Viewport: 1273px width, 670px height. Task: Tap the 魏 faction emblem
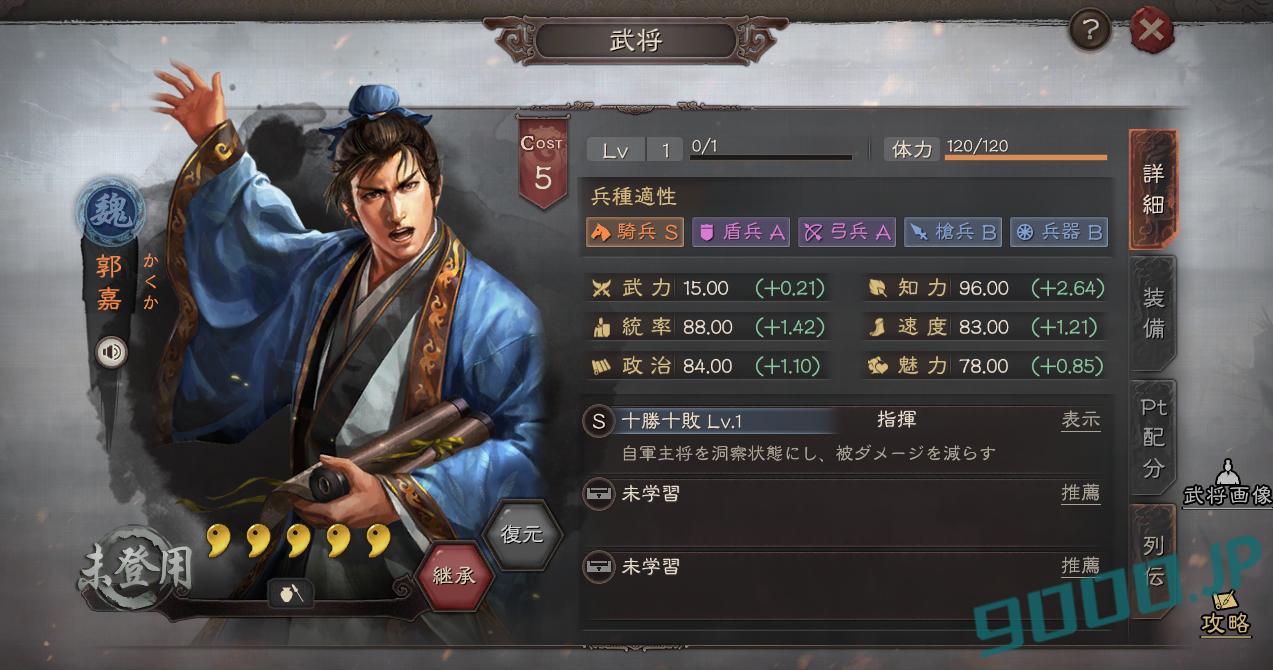pyautogui.click(x=110, y=213)
